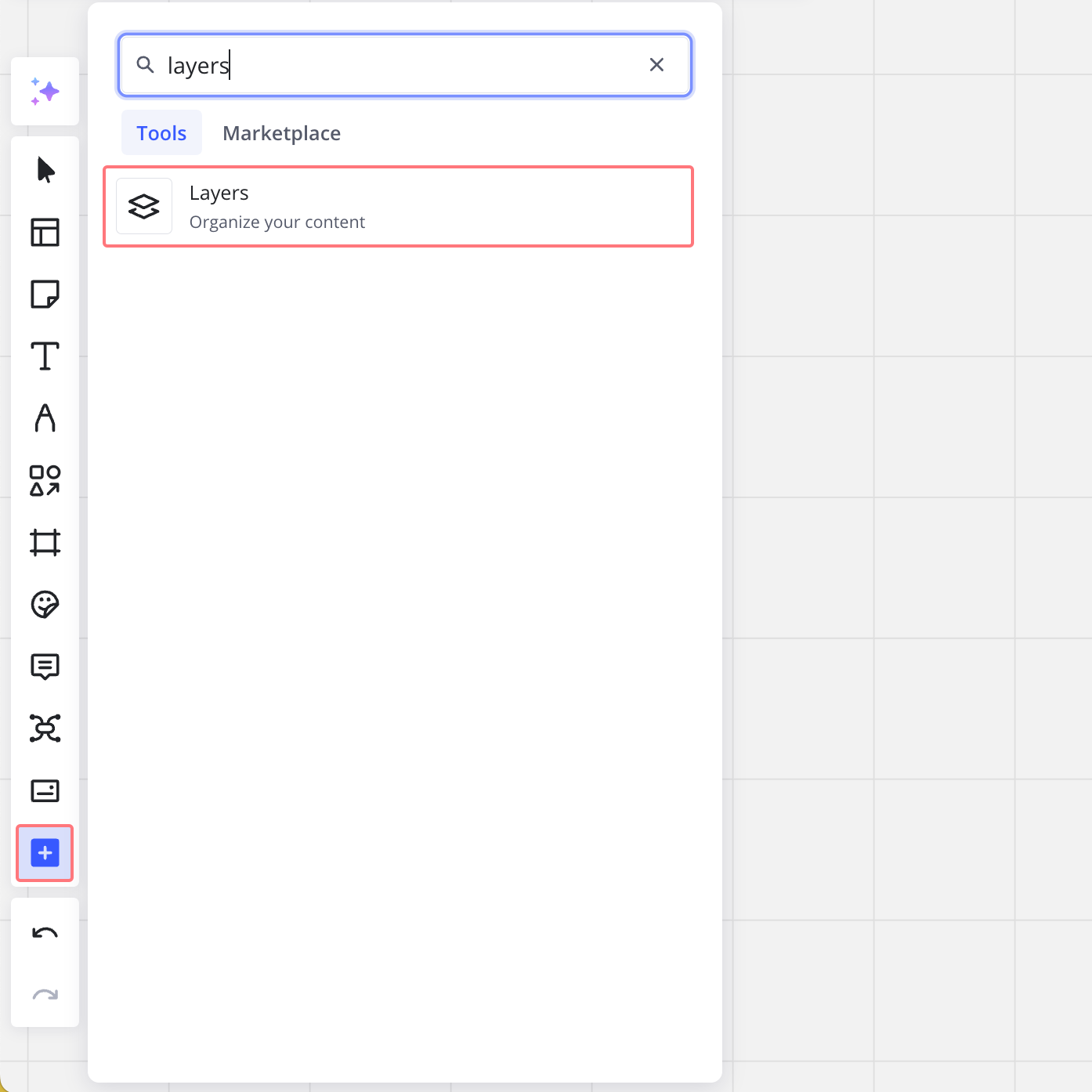
Task: Click in the layers search input
Action: [x=392, y=65]
